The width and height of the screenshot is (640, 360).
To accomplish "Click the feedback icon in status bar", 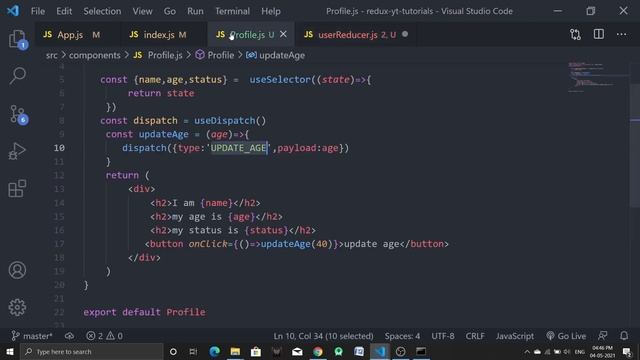I will tap(602, 336).
